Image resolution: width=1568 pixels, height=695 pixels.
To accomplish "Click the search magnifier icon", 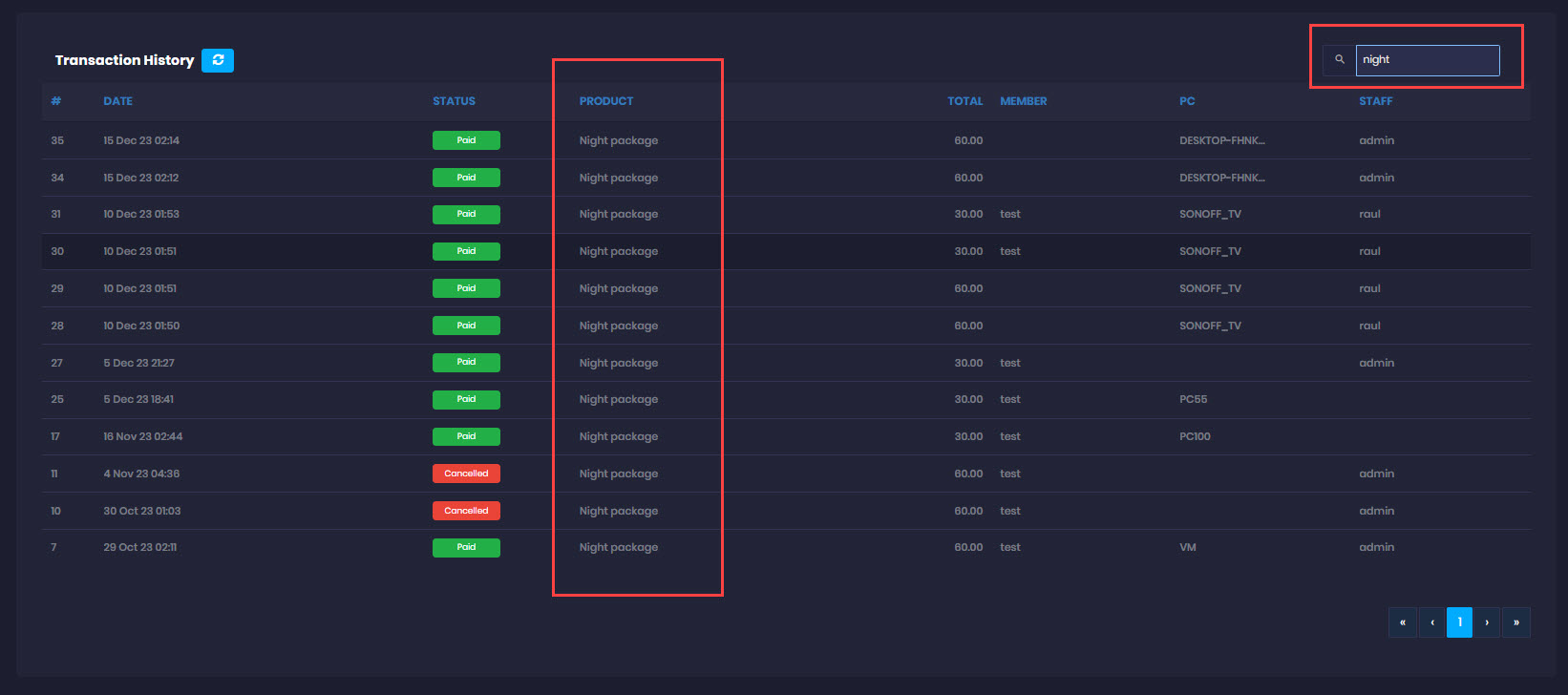I will 1339,60.
